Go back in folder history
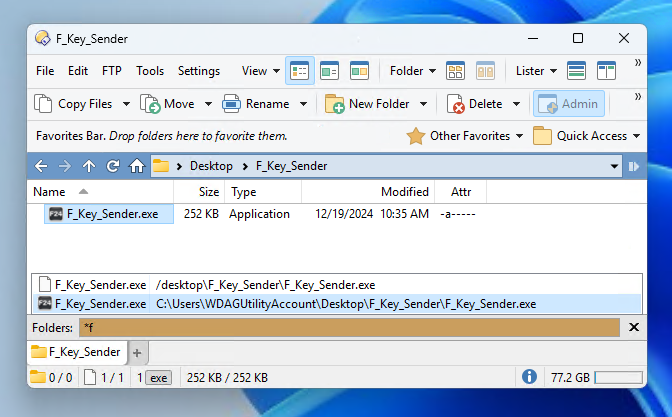This screenshot has height=417, width=672. (41, 166)
